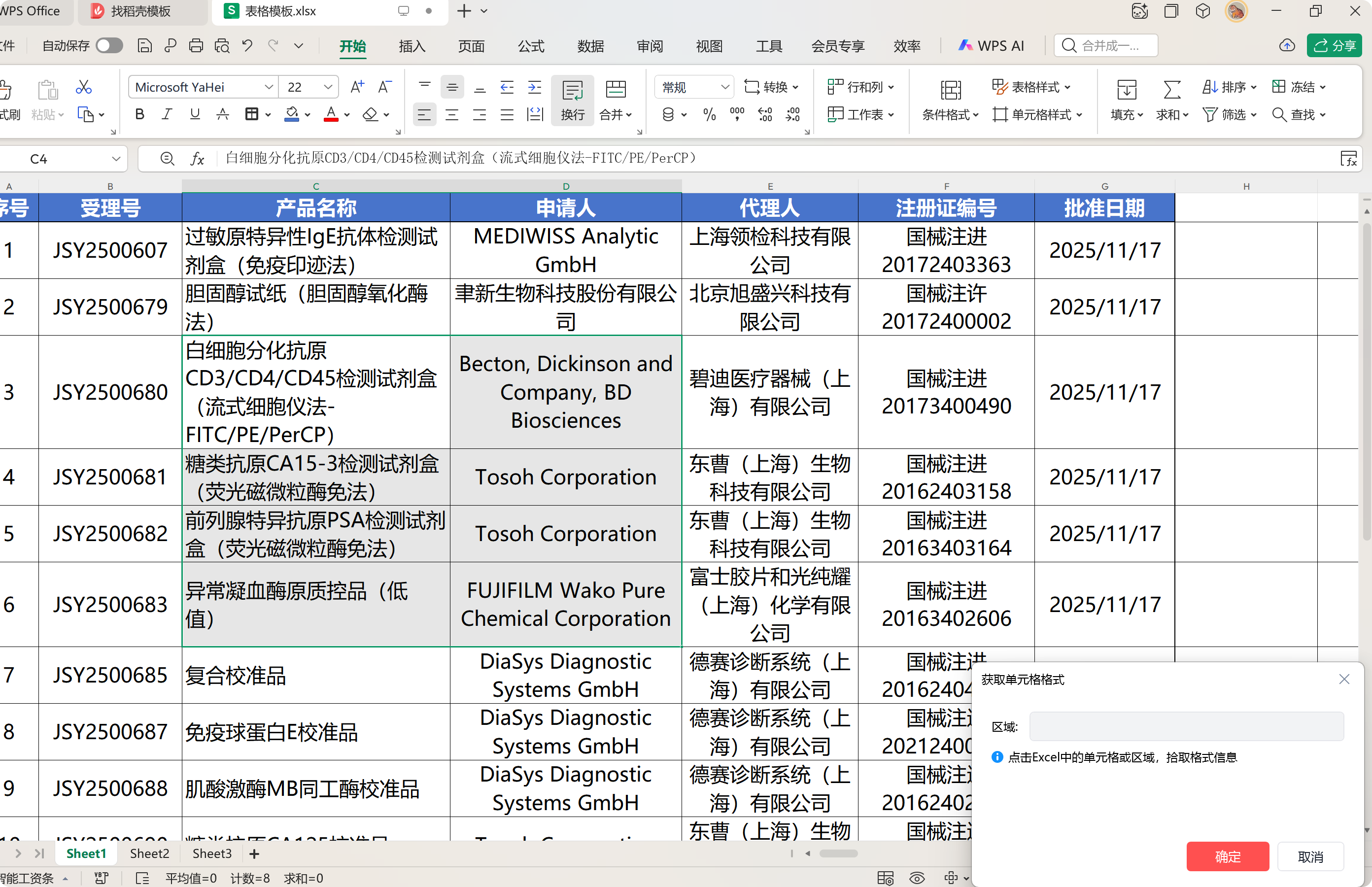Click the zoom magnifier in formula bar
The height and width of the screenshot is (887, 1372).
(x=167, y=158)
